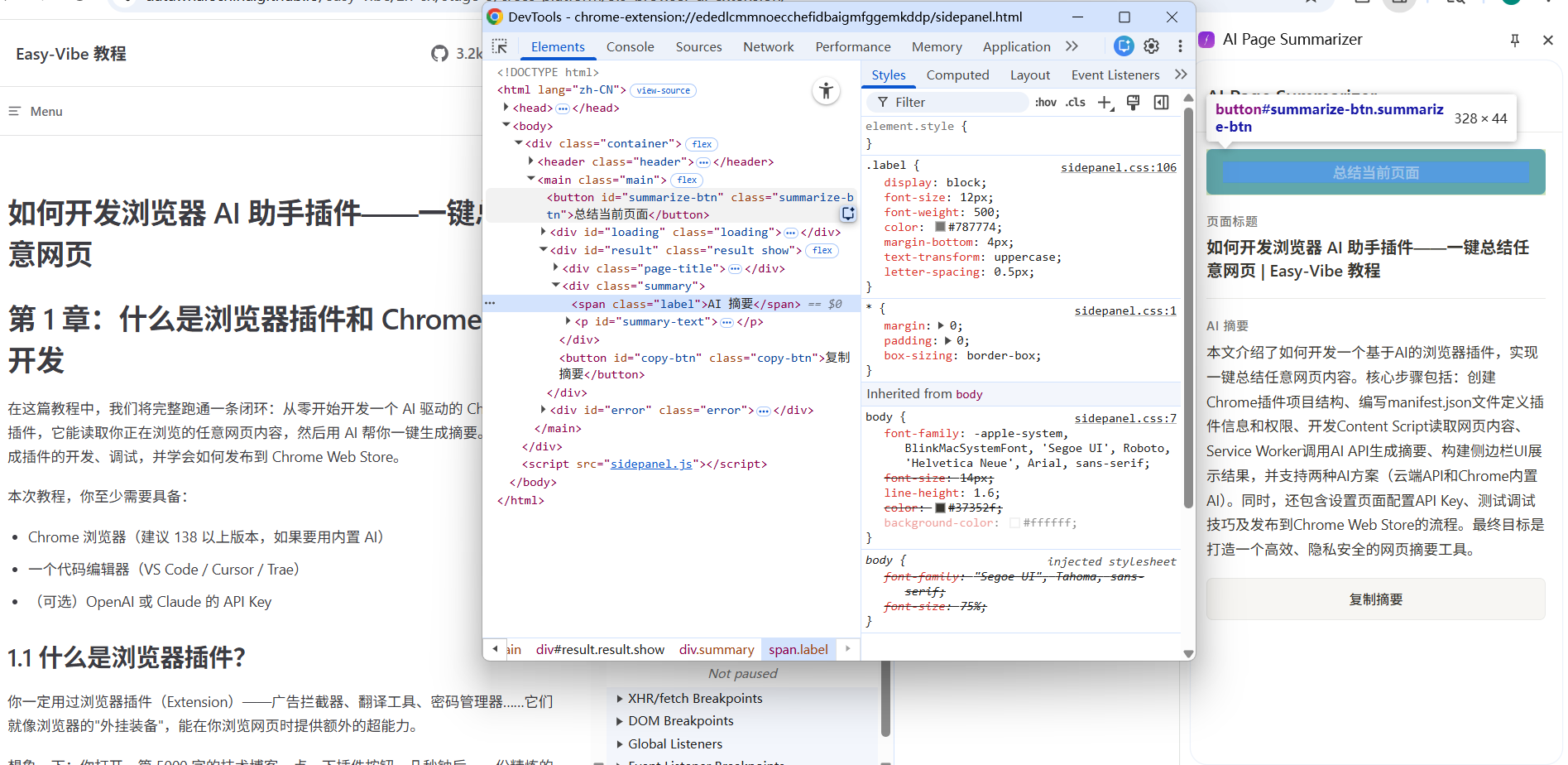Click the new style rule plus icon

[x=1105, y=102]
